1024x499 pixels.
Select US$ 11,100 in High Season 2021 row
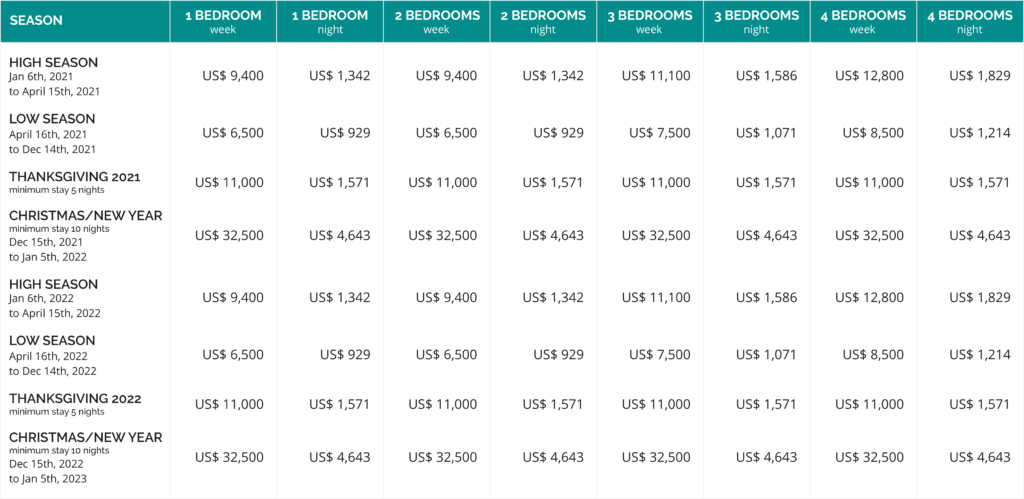[656, 76]
